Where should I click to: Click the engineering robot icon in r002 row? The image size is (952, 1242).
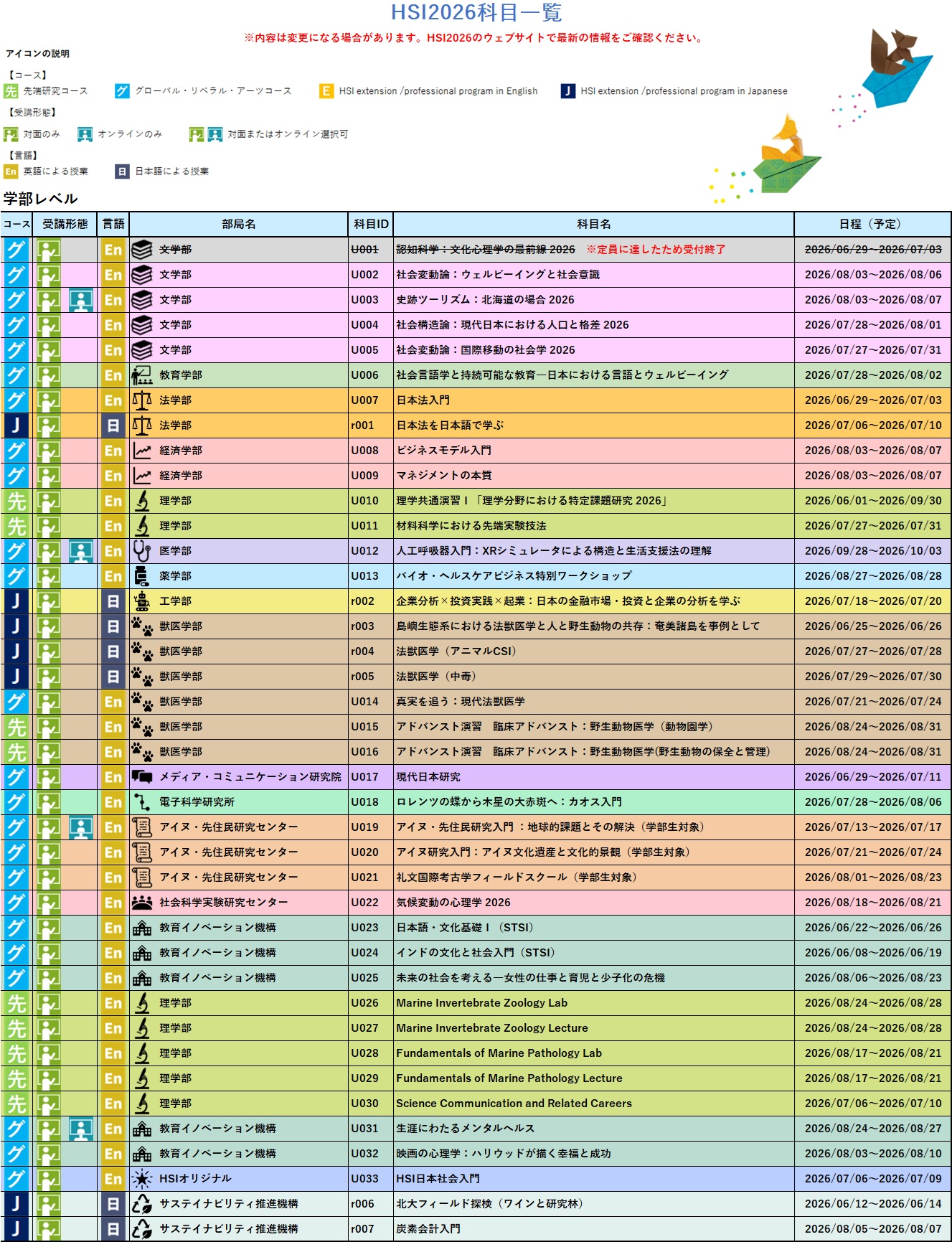point(142,601)
